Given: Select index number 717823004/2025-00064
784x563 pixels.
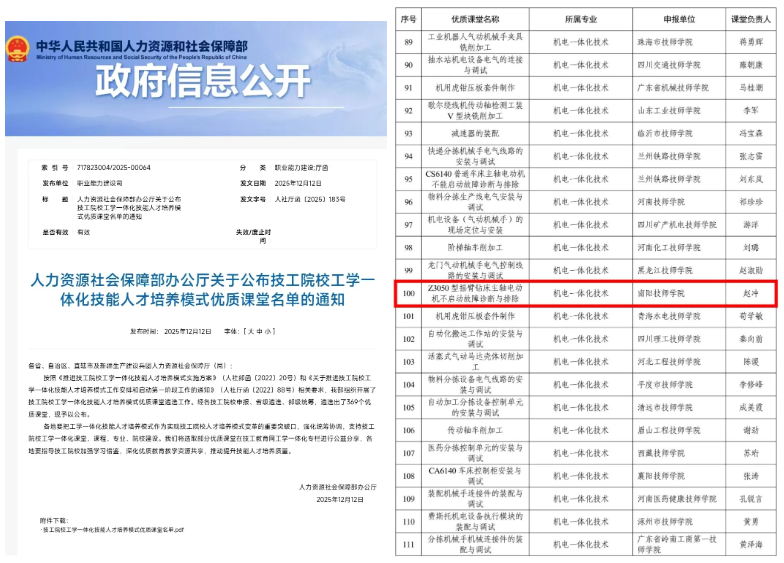Looking at the screenshot, I should [111, 167].
